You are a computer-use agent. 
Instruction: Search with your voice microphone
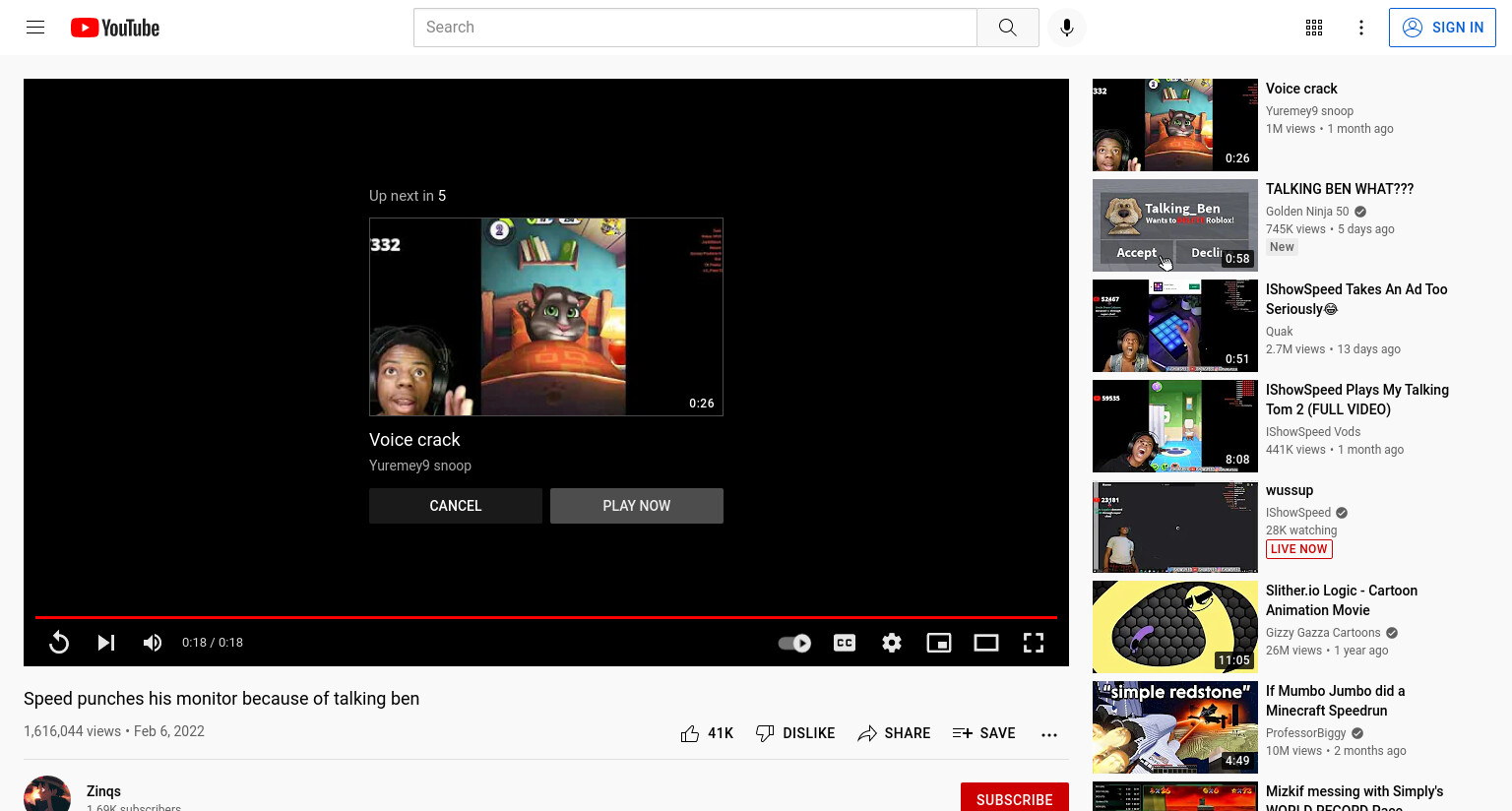1067,28
